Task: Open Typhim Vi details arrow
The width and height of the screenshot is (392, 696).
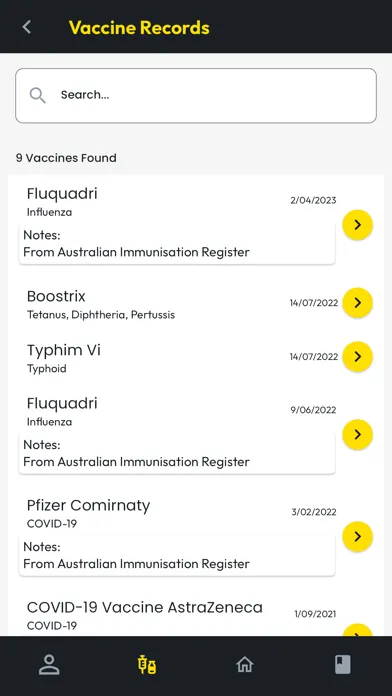Action: [357, 356]
